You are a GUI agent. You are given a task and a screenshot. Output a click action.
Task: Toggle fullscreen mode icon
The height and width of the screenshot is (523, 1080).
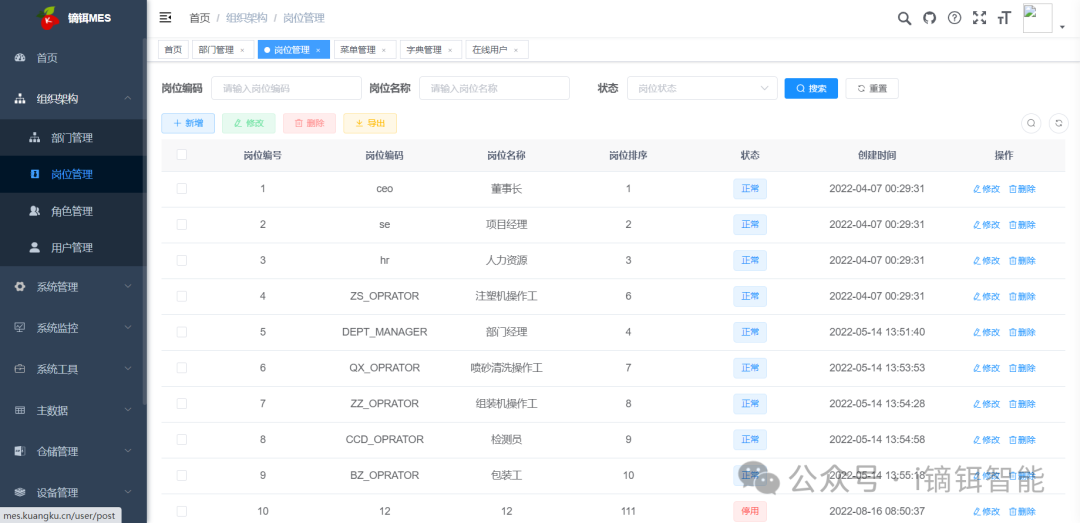979,18
